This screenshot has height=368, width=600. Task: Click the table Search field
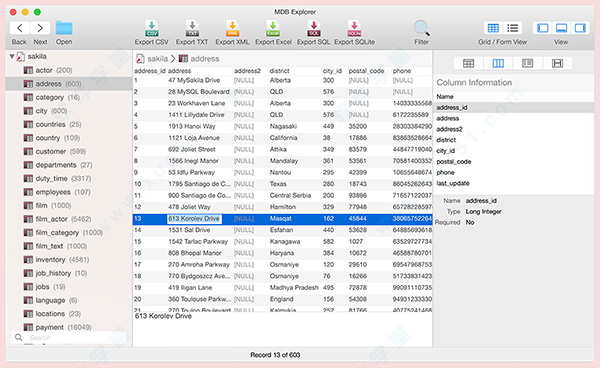coord(69,337)
